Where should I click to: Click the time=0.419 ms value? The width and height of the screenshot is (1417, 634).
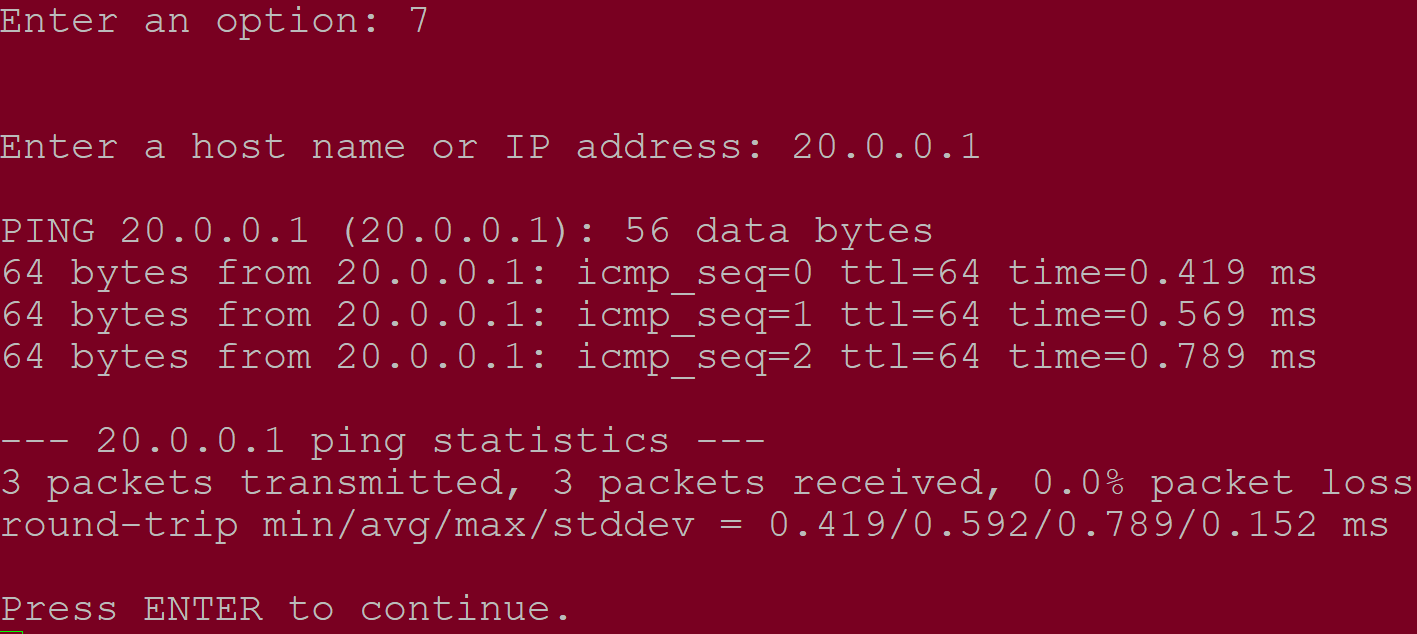1162,273
